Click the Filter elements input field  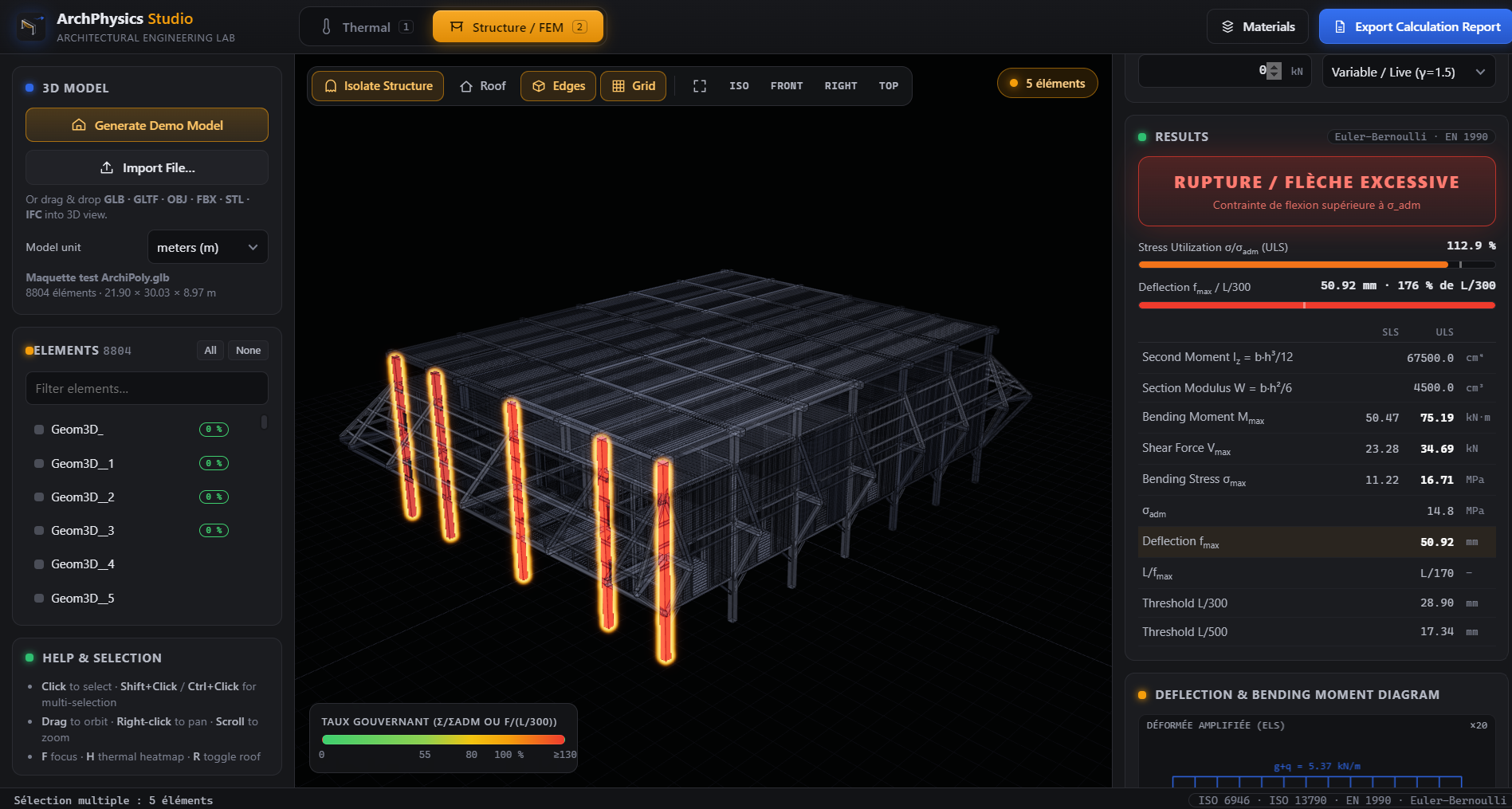[147, 389]
